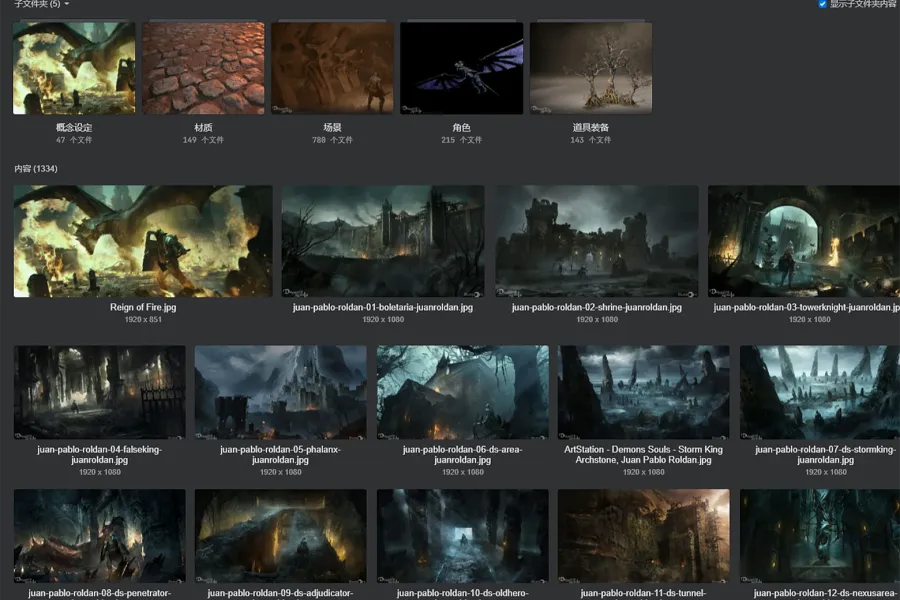Toggle the 显示子文件夹内容 checkbox
Screen dimensions: 900x600
(823, 4)
